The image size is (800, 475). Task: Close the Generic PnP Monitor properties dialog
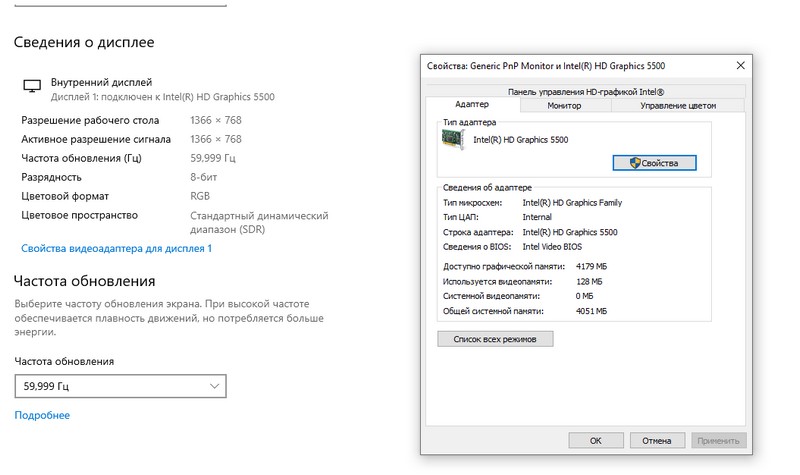point(739,65)
